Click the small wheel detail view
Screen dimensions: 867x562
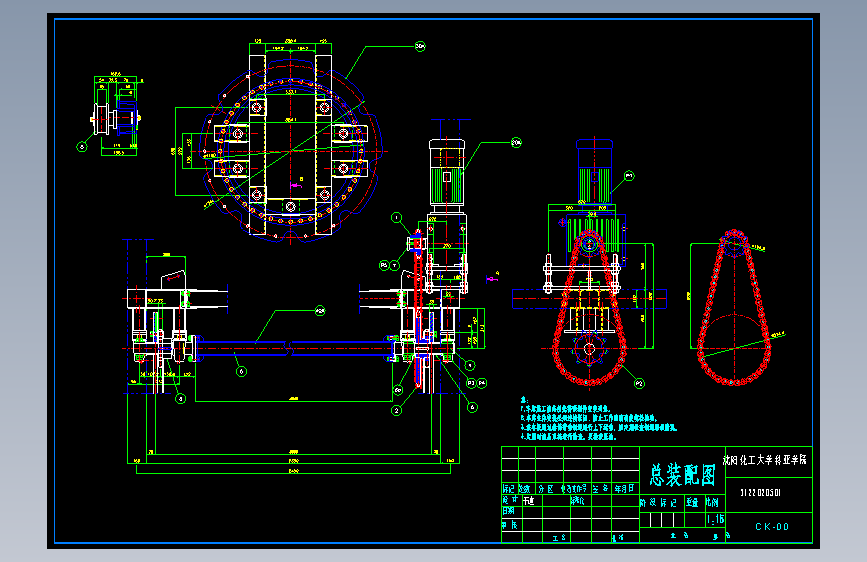[116, 117]
